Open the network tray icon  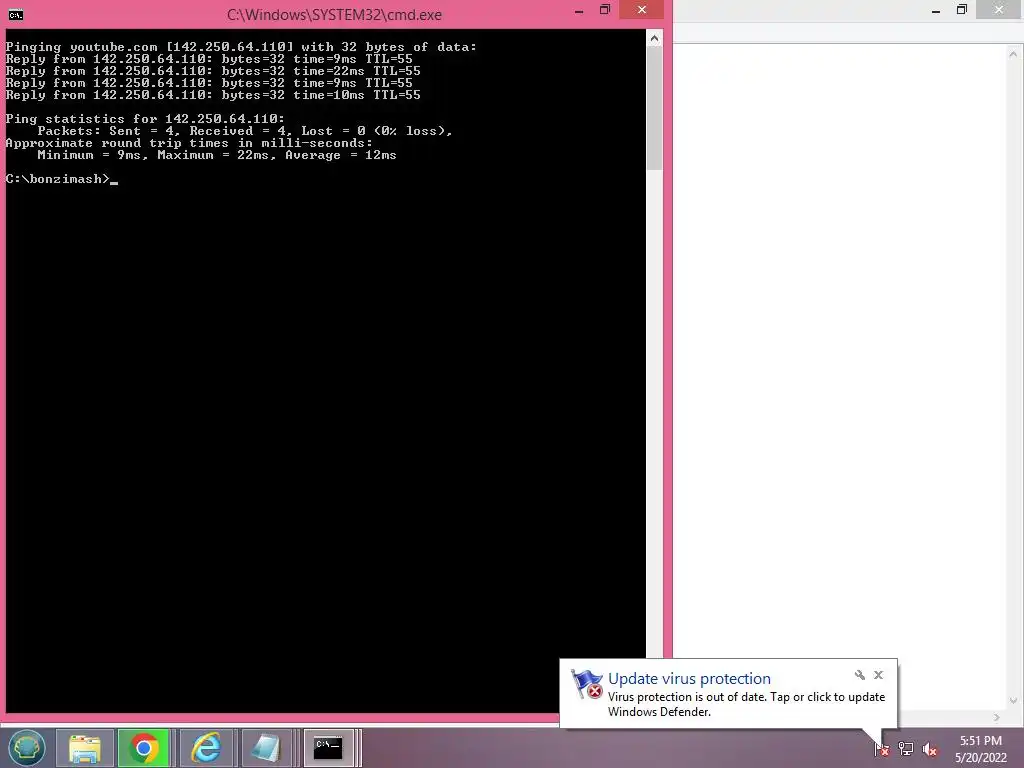(906, 749)
